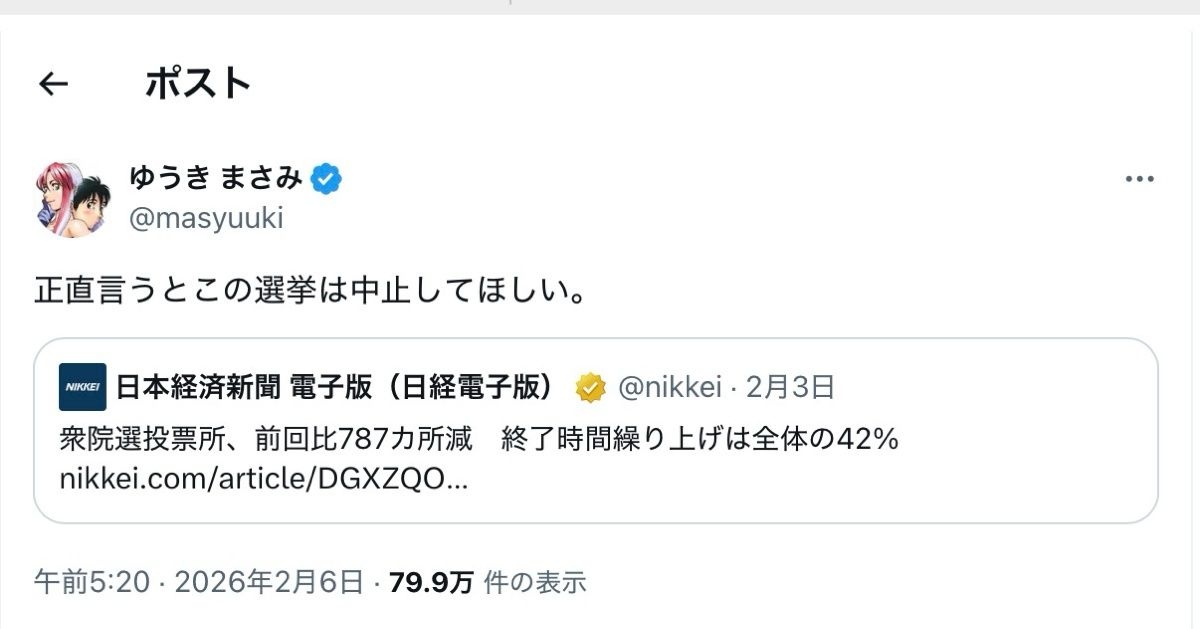Visit the @masyuuki handle

[206, 219]
